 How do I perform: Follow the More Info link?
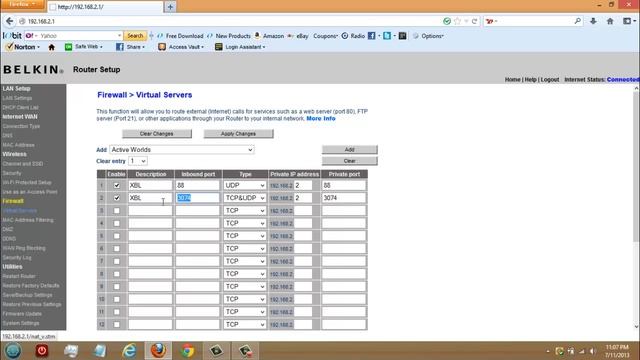click(x=321, y=118)
